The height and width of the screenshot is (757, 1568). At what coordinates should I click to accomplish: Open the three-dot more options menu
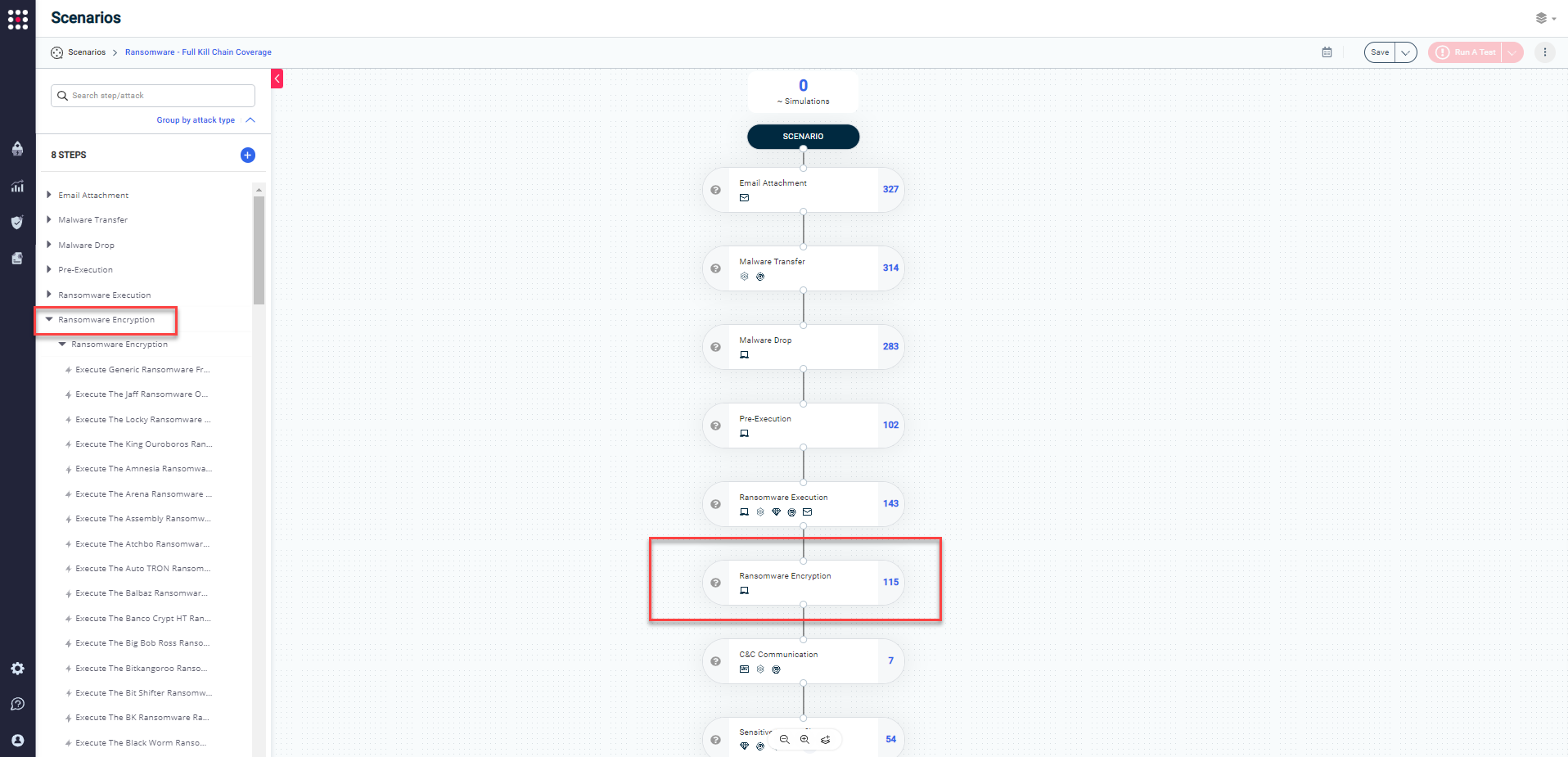click(1544, 52)
